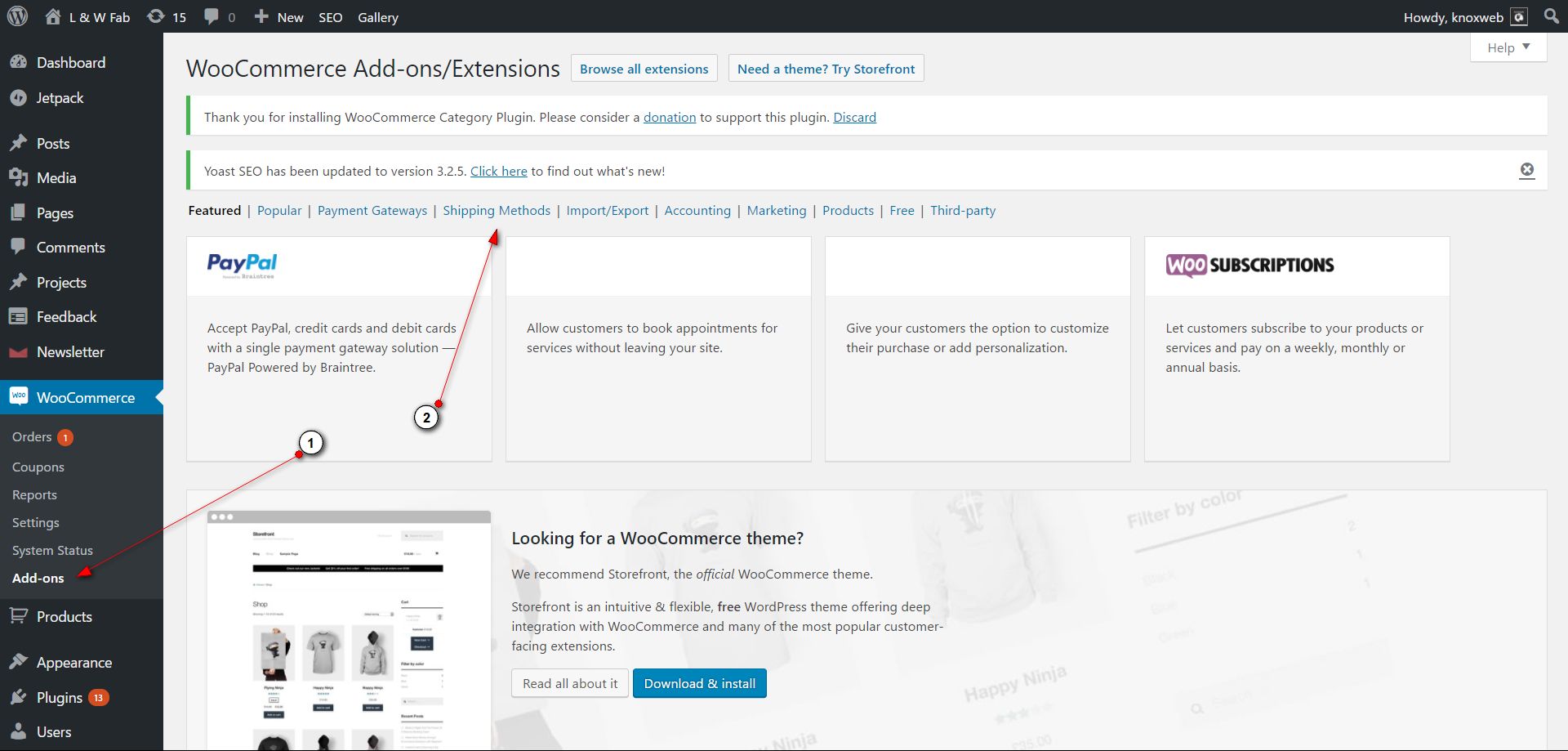Open the Gallery admin bar menu
This screenshot has height=751, width=1568.
click(x=378, y=17)
